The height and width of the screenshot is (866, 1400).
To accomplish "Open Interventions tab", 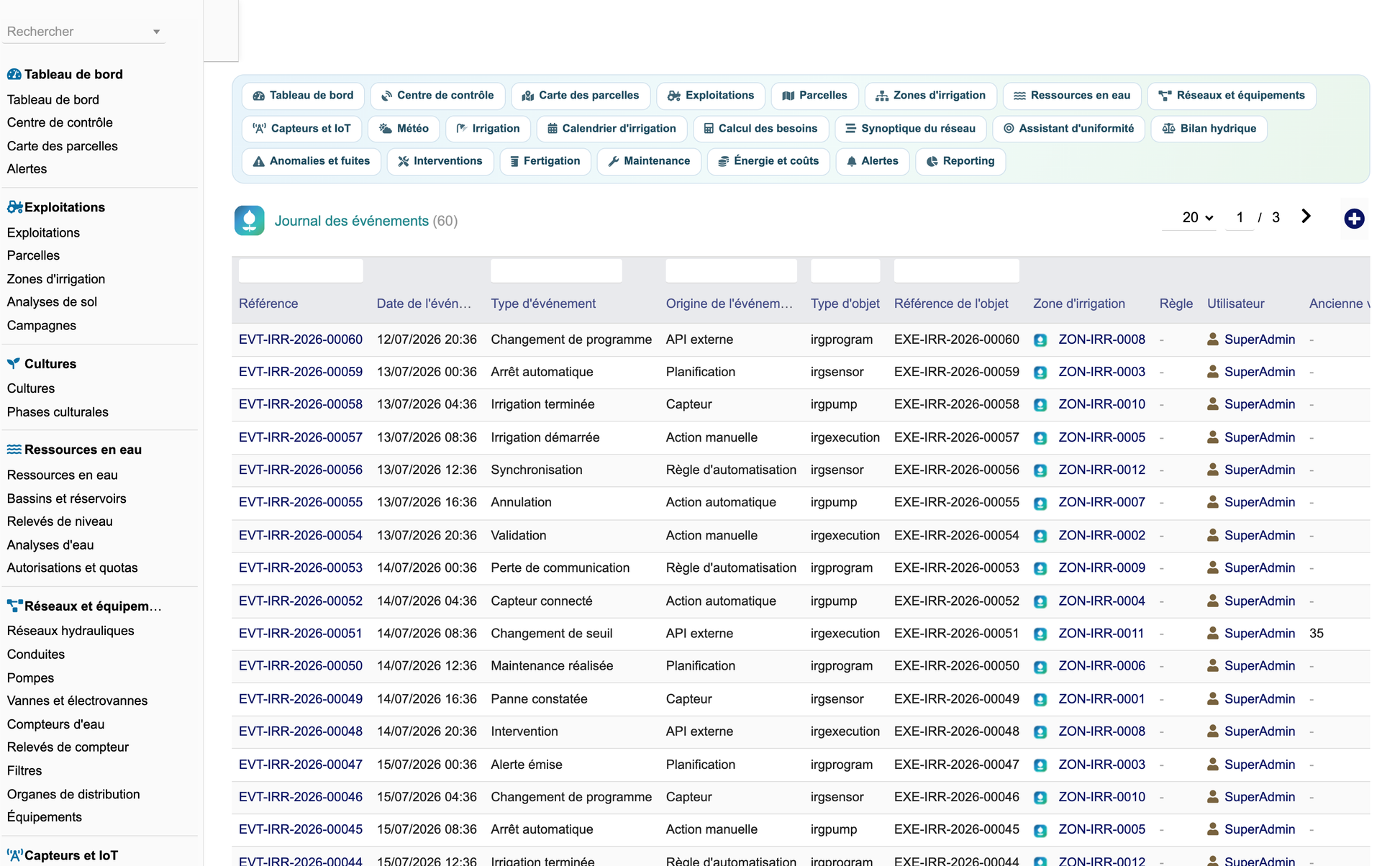I will 440,161.
